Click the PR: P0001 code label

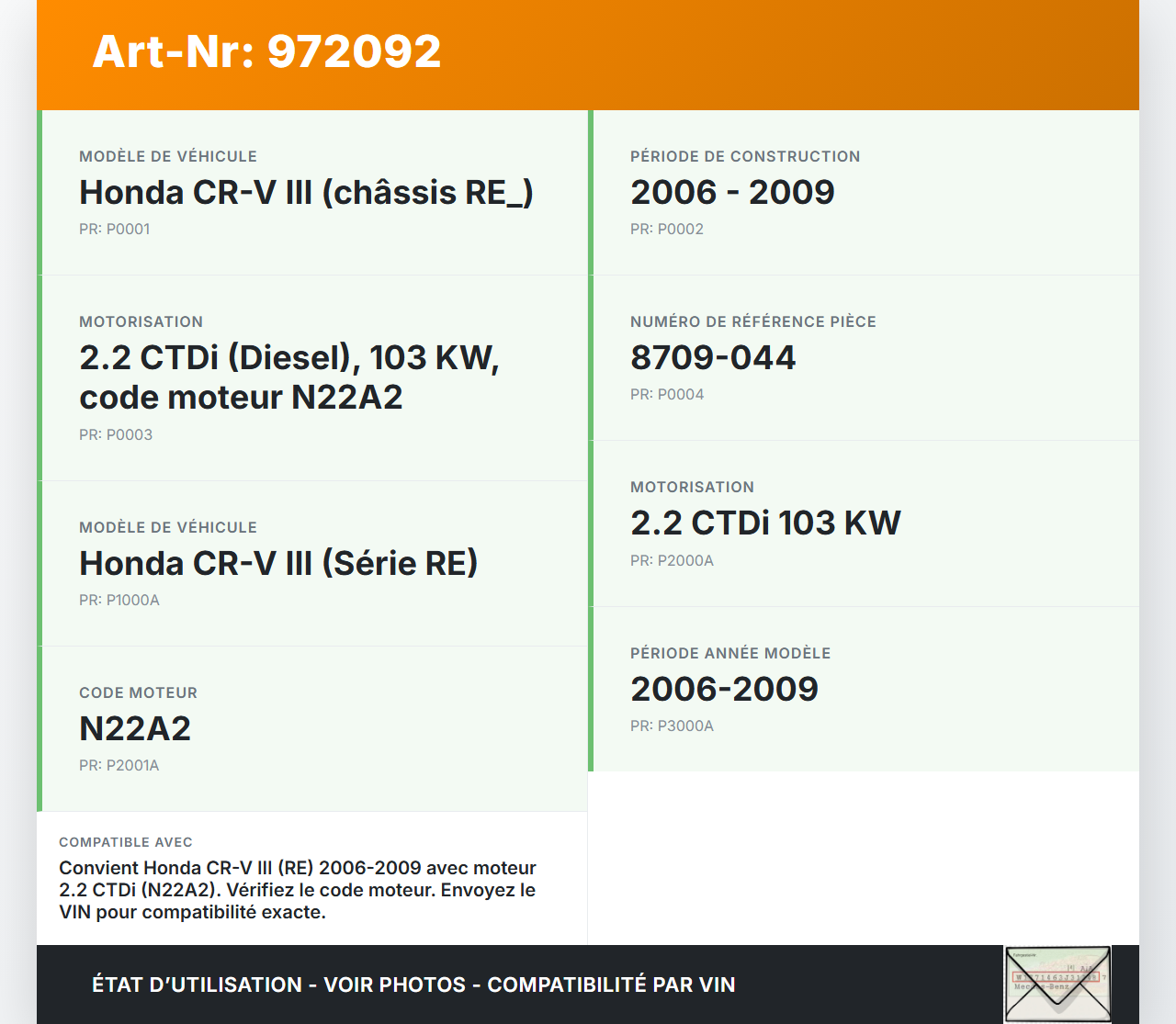point(115,230)
